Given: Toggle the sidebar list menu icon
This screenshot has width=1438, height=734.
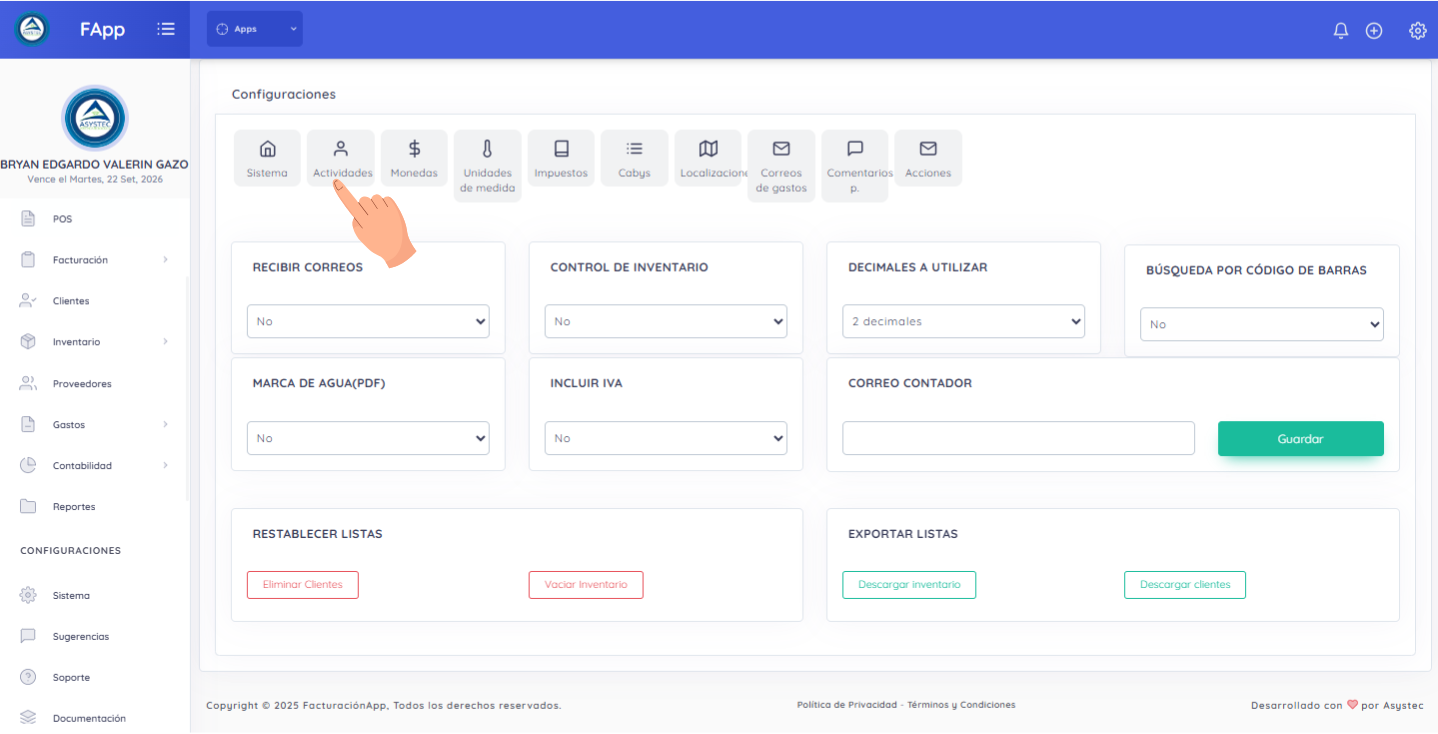Looking at the screenshot, I should click(166, 29).
